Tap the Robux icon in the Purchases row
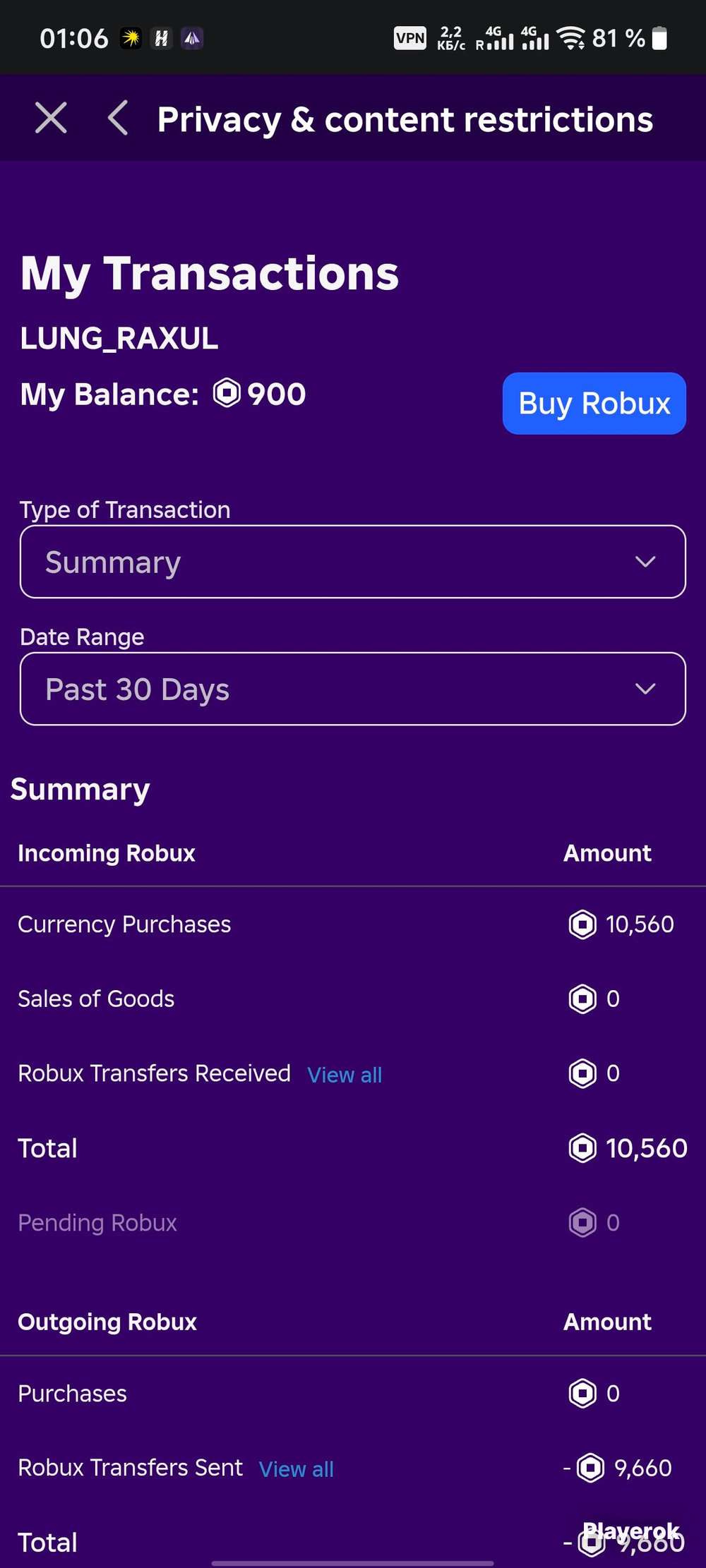Screen dimensions: 706x1568 582,1393
